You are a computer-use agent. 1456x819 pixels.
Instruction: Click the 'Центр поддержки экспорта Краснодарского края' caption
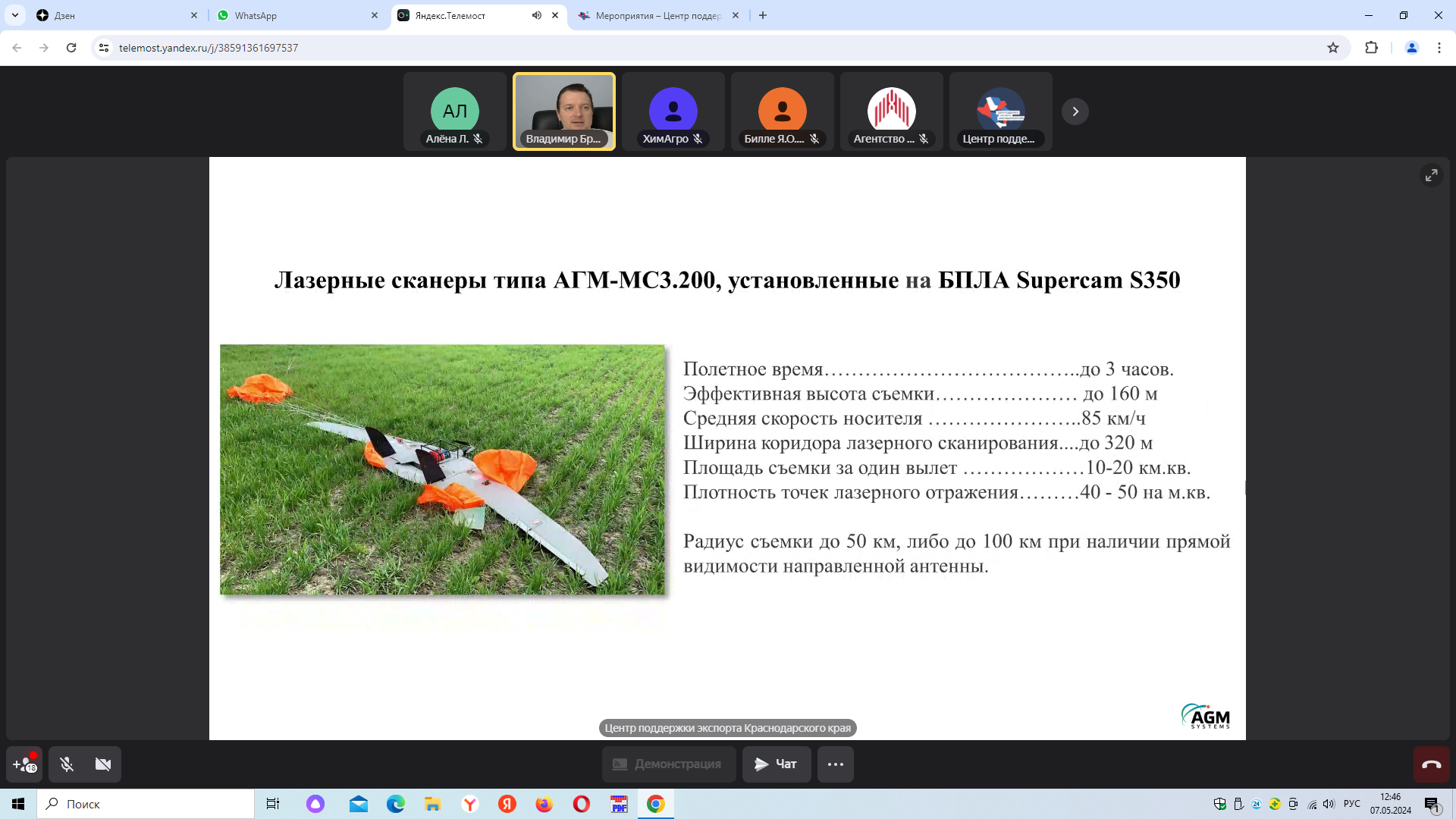coord(728,728)
